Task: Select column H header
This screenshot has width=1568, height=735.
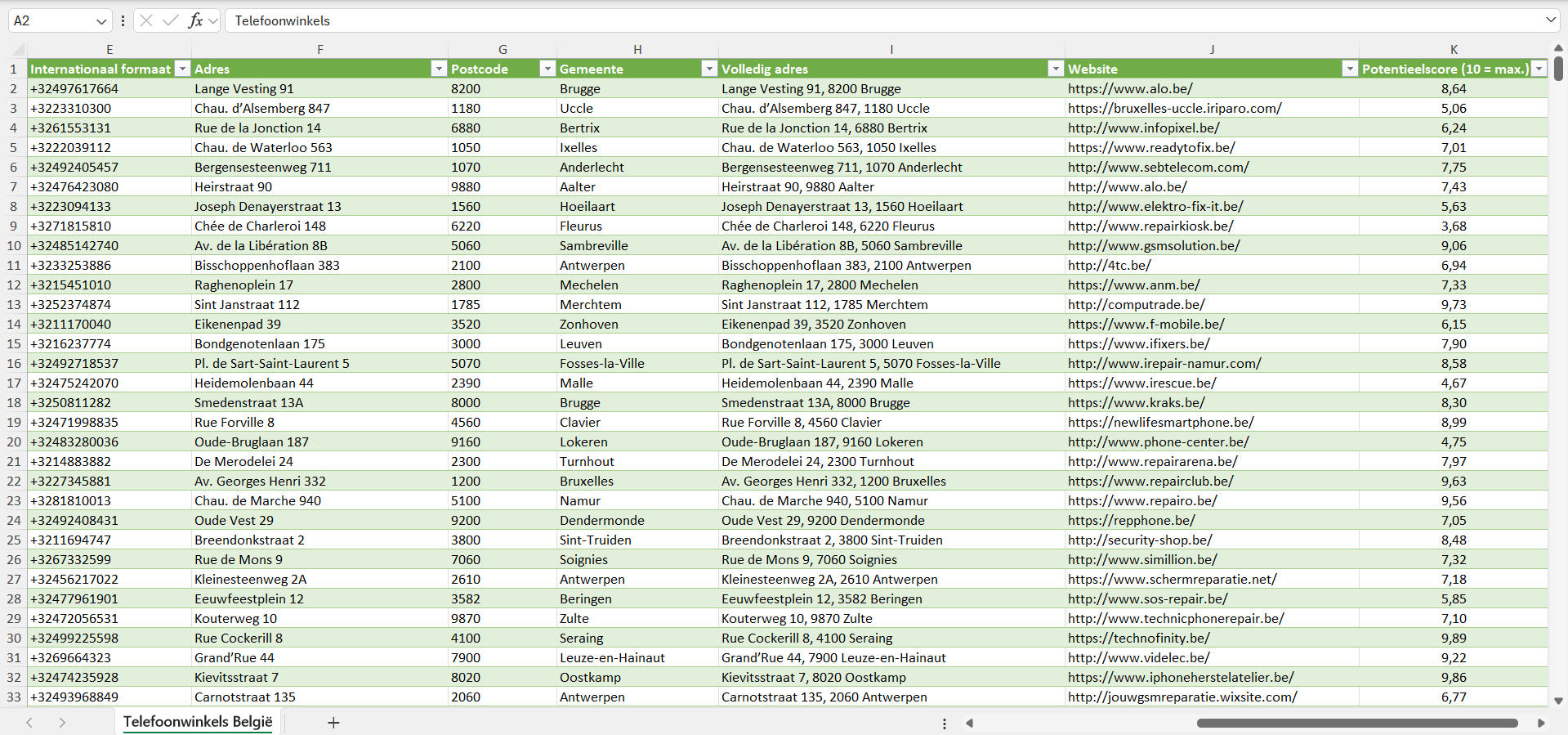Action: [637, 50]
